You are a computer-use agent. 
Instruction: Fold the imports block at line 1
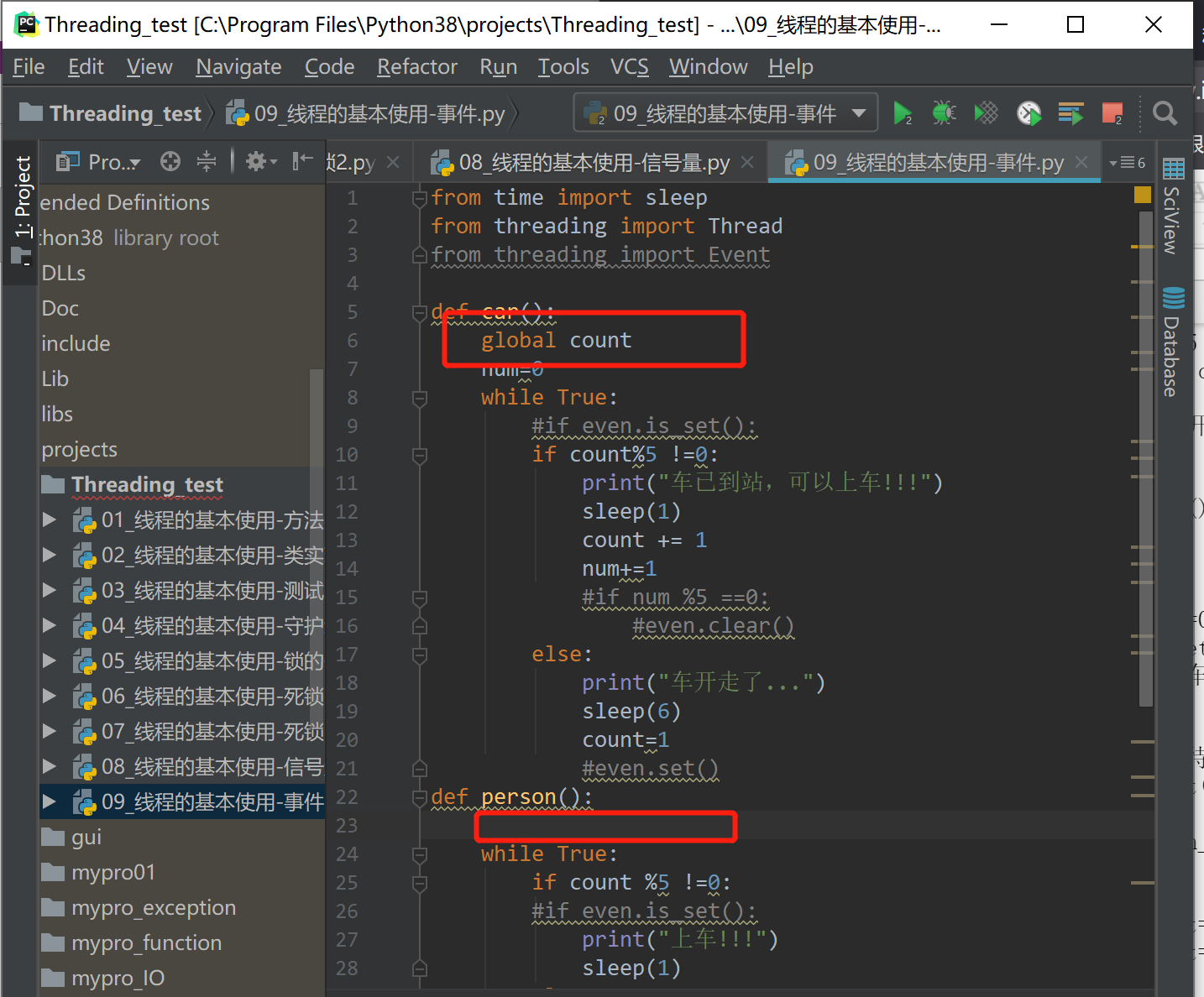click(x=420, y=199)
